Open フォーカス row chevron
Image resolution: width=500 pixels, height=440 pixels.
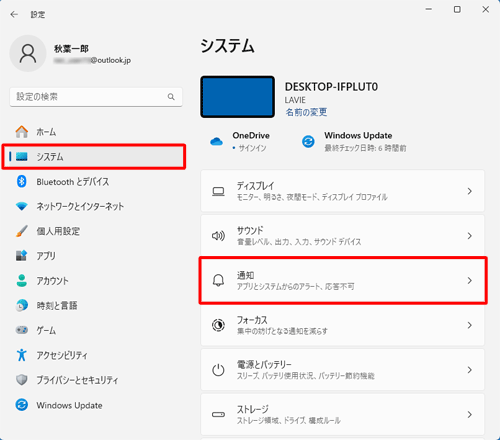[470, 325]
